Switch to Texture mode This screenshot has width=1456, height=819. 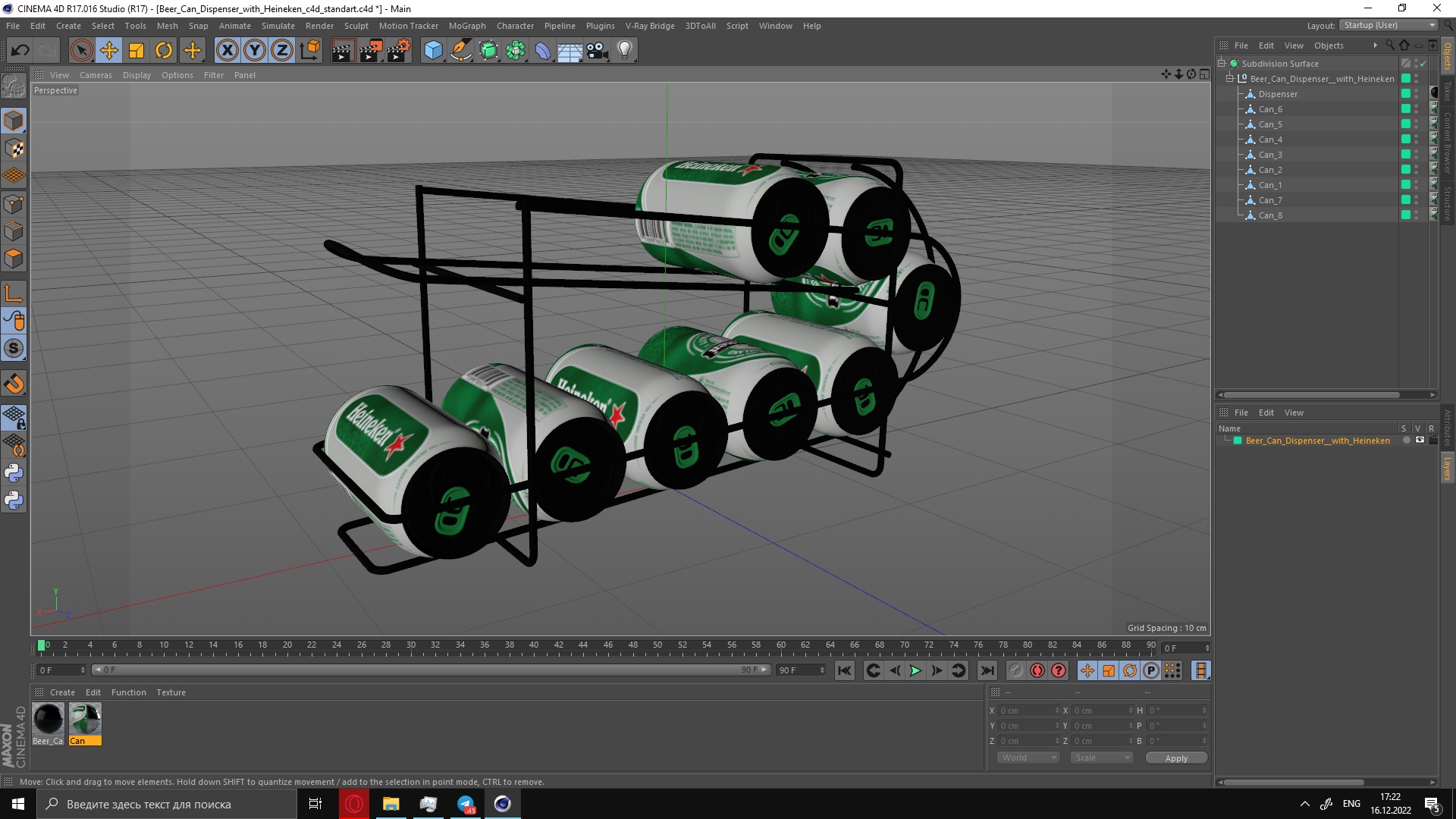pos(14,149)
